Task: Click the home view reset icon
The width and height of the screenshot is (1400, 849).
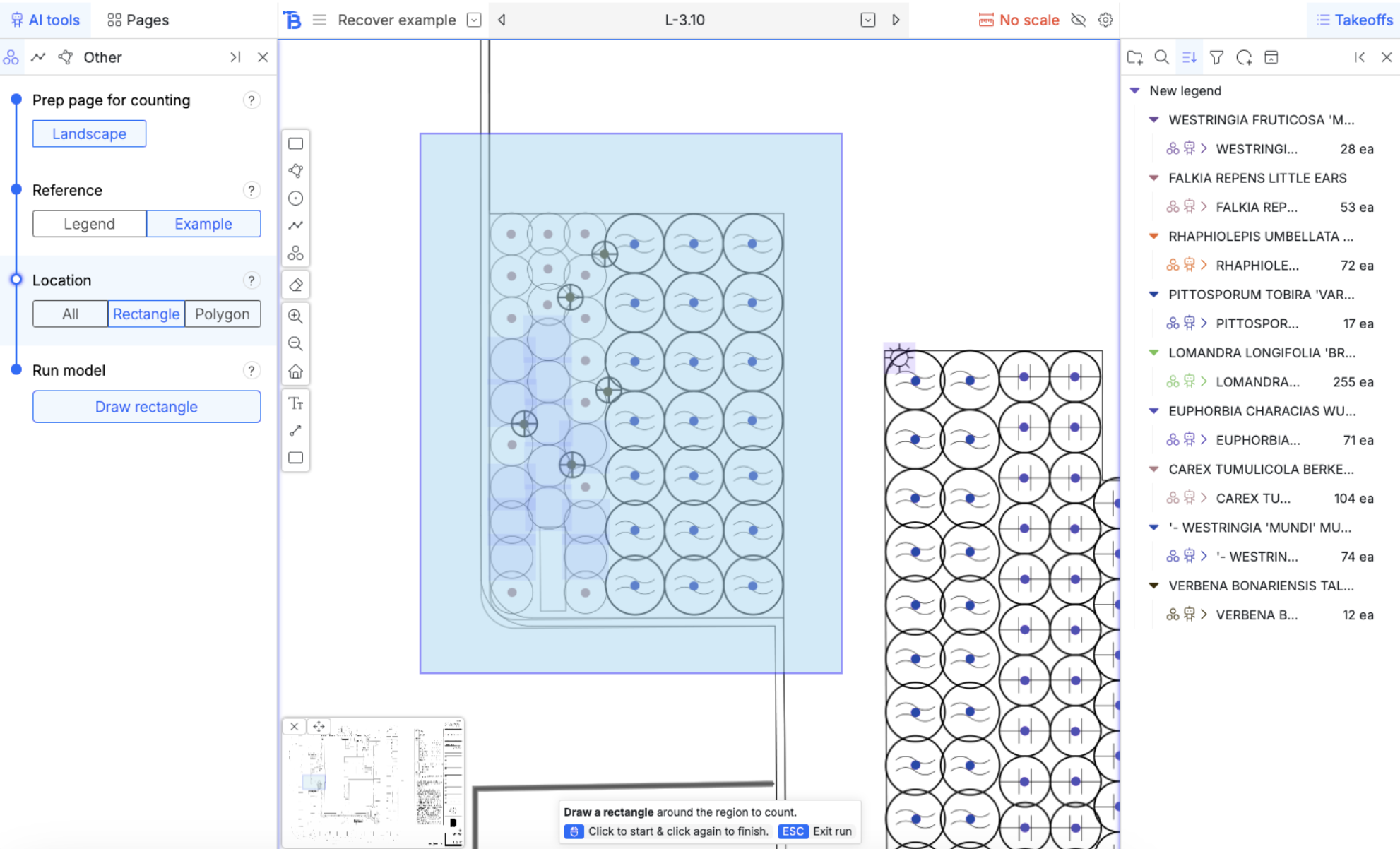Action: click(x=296, y=372)
